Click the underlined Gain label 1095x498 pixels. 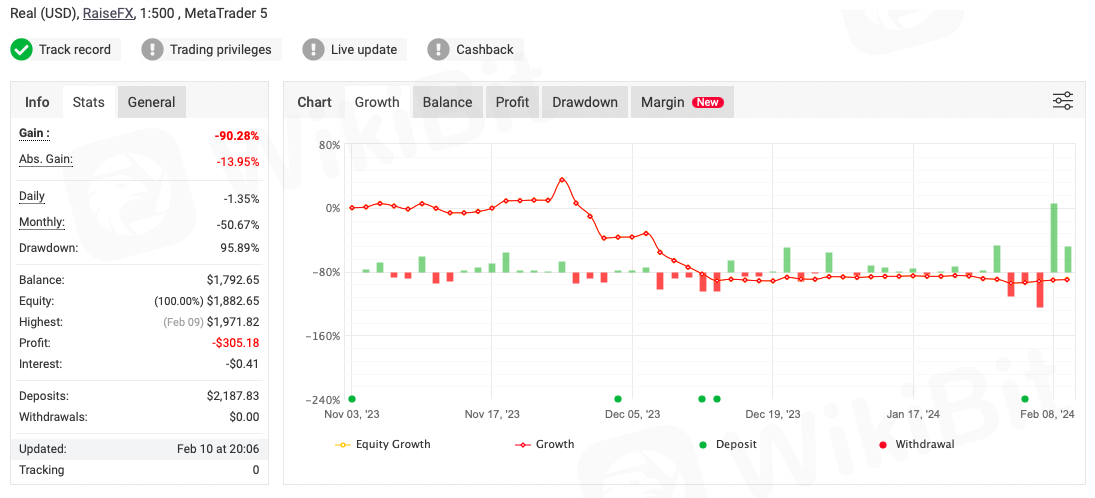click(34, 133)
